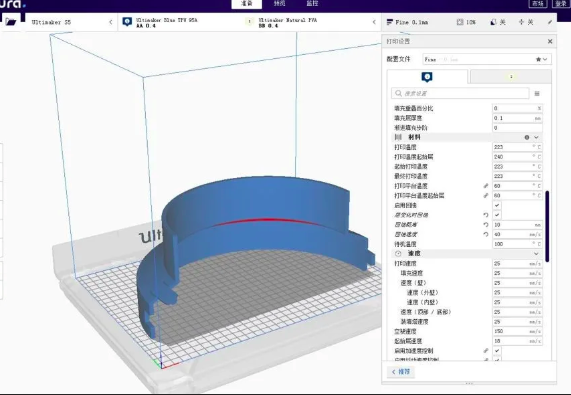The width and height of the screenshot is (571, 395).
Task: Open the setting visibility menu icon beside search
Action: [x=537, y=94]
